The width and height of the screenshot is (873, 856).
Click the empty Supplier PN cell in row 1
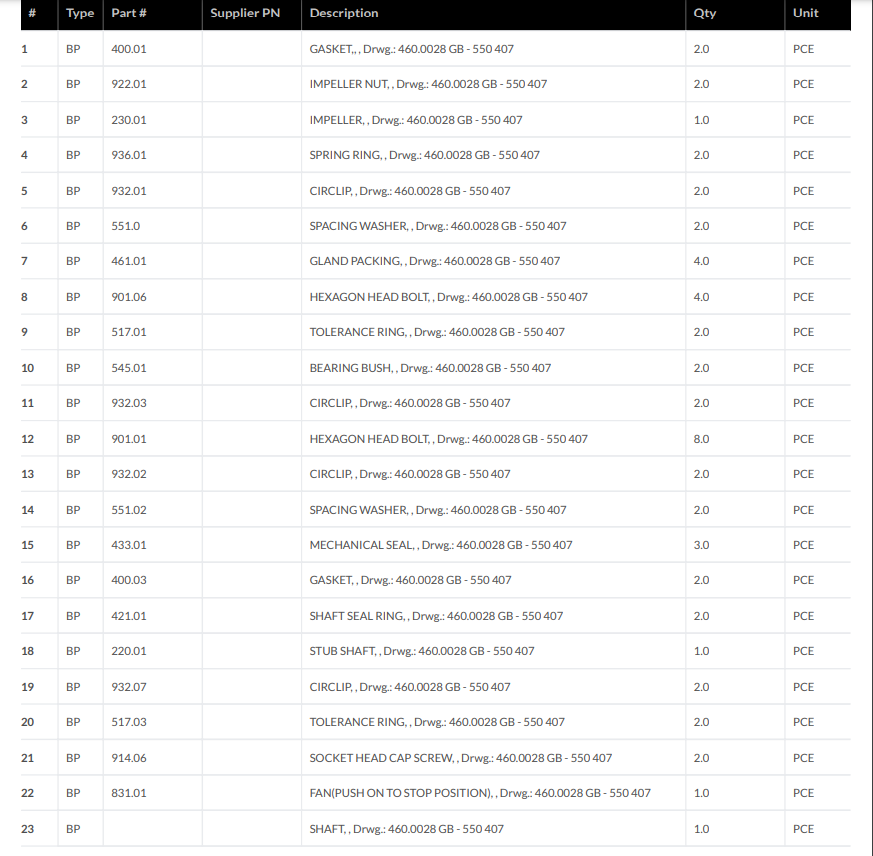tap(251, 49)
